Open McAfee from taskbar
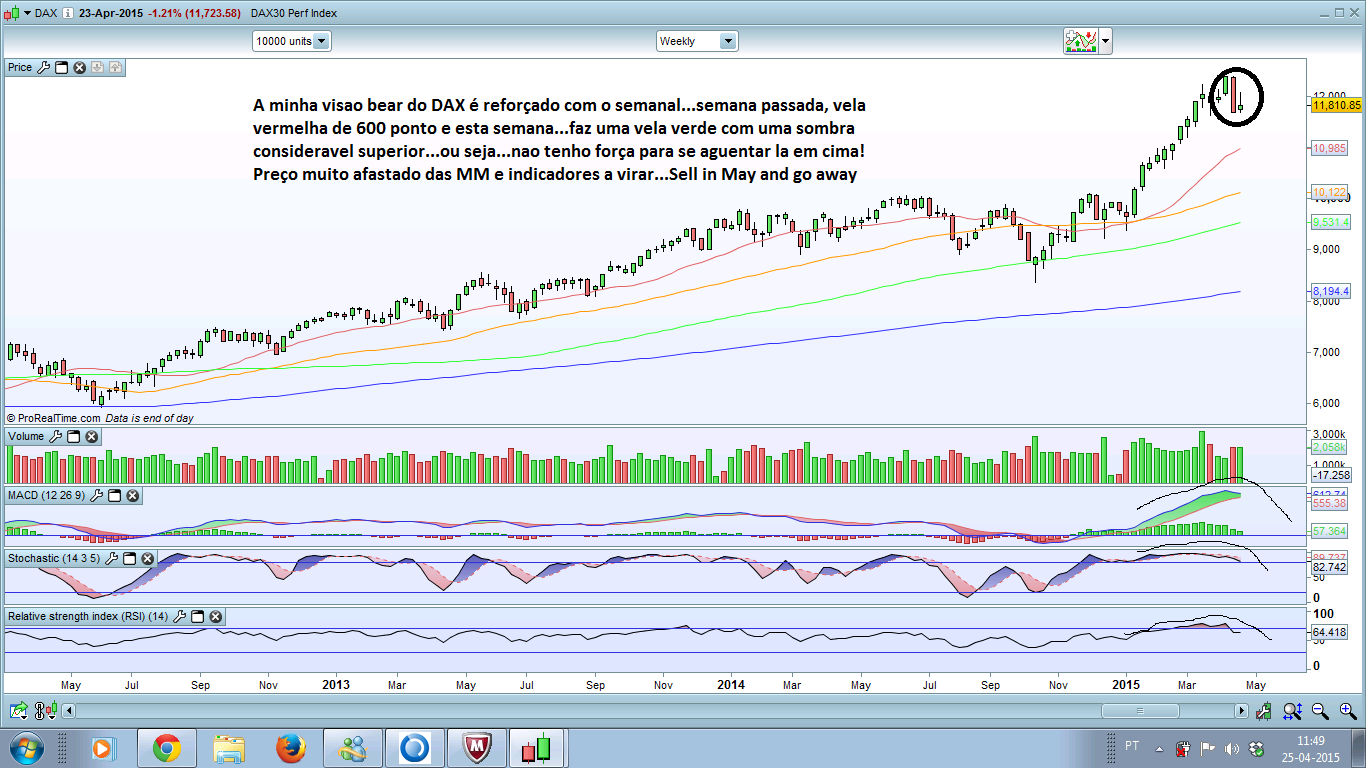 pyautogui.click(x=476, y=748)
